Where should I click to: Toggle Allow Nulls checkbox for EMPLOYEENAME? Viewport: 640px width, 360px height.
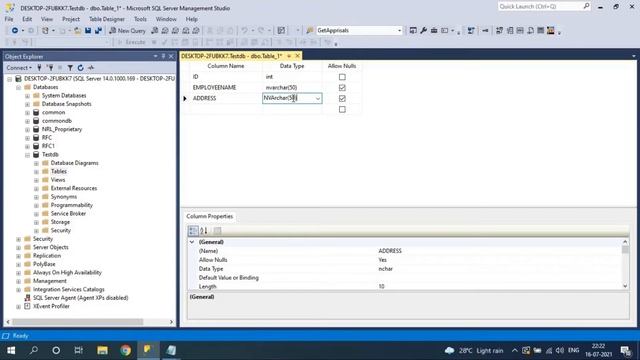click(x=342, y=87)
